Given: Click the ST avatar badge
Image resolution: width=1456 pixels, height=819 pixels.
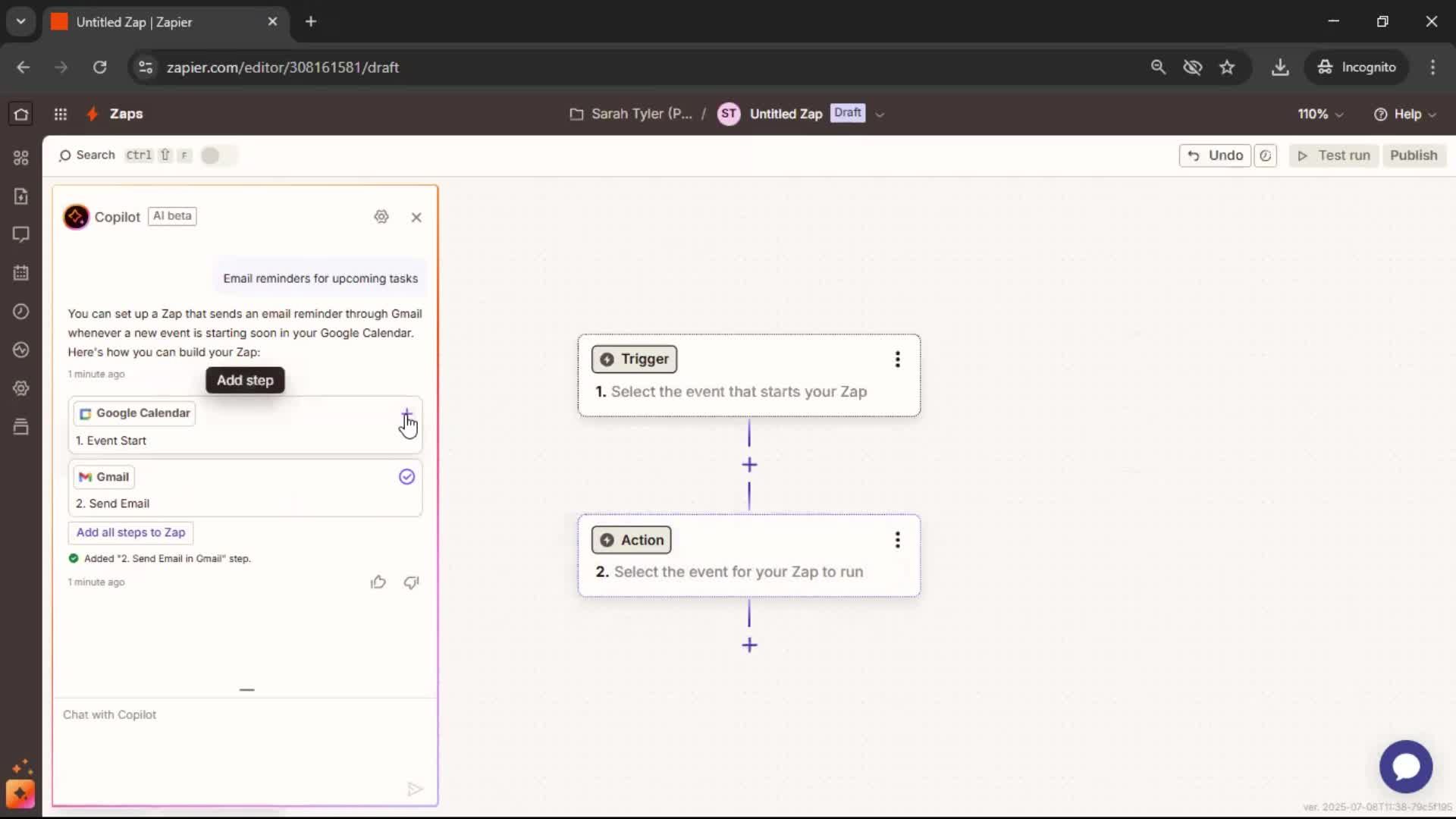Looking at the screenshot, I should click(729, 114).
